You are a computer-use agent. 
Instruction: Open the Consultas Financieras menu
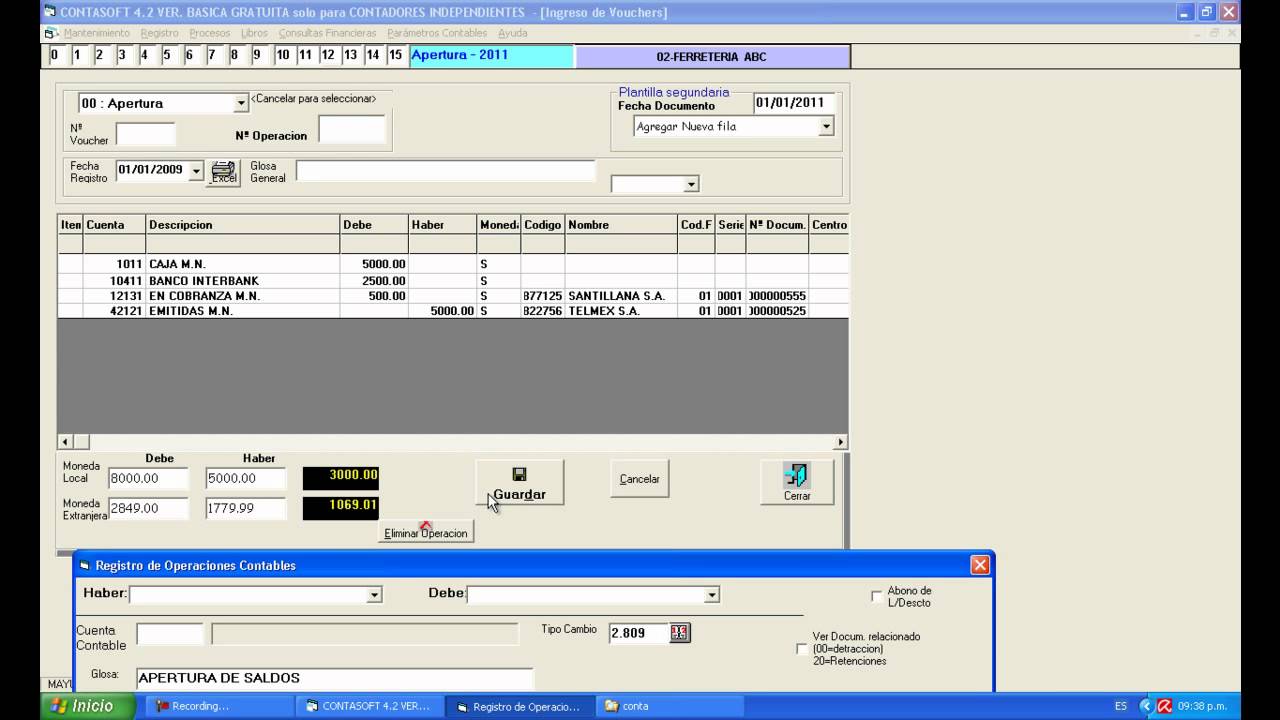point(327,33)
